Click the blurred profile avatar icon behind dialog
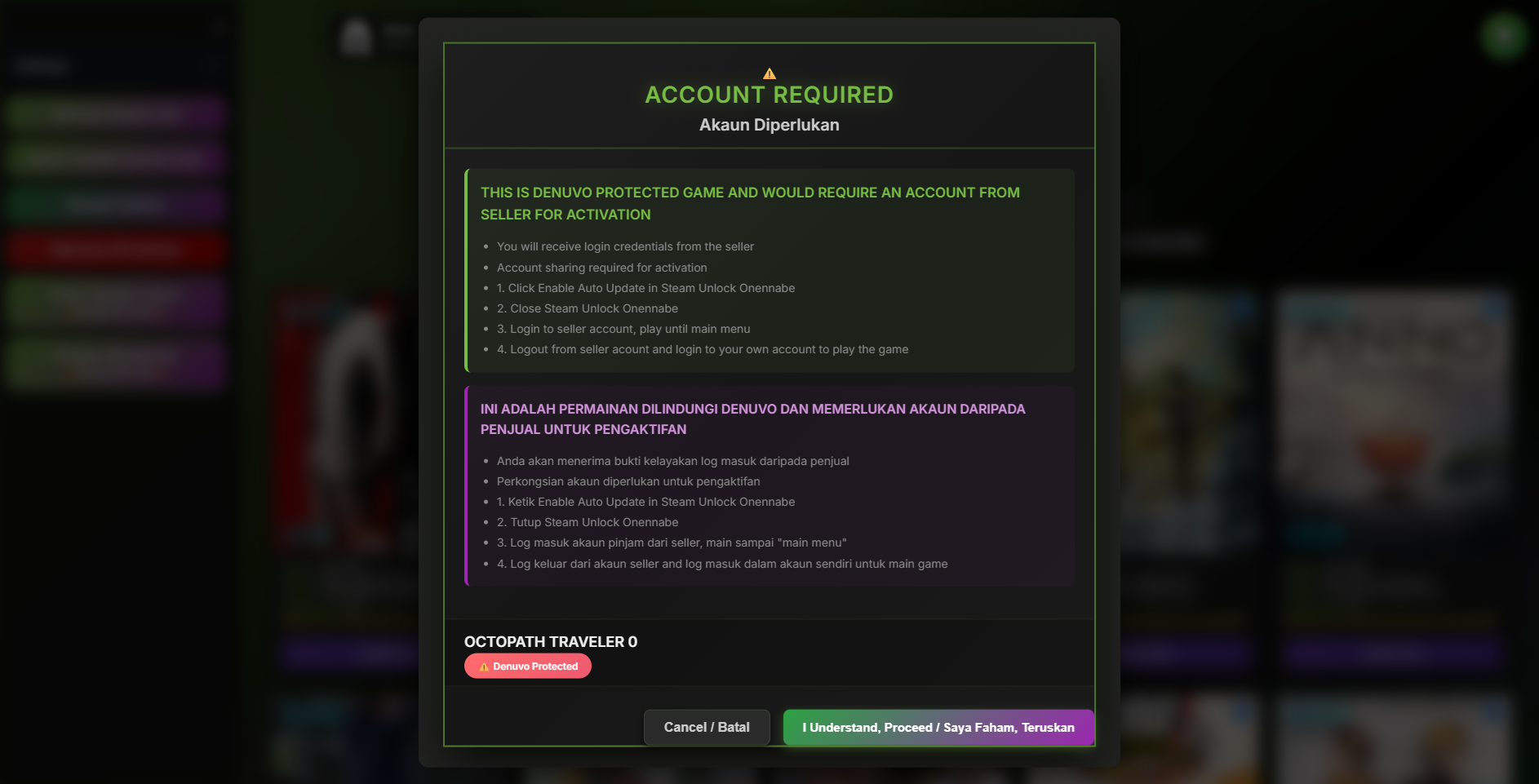This screenshot has width=1539, height=784. 357,38
